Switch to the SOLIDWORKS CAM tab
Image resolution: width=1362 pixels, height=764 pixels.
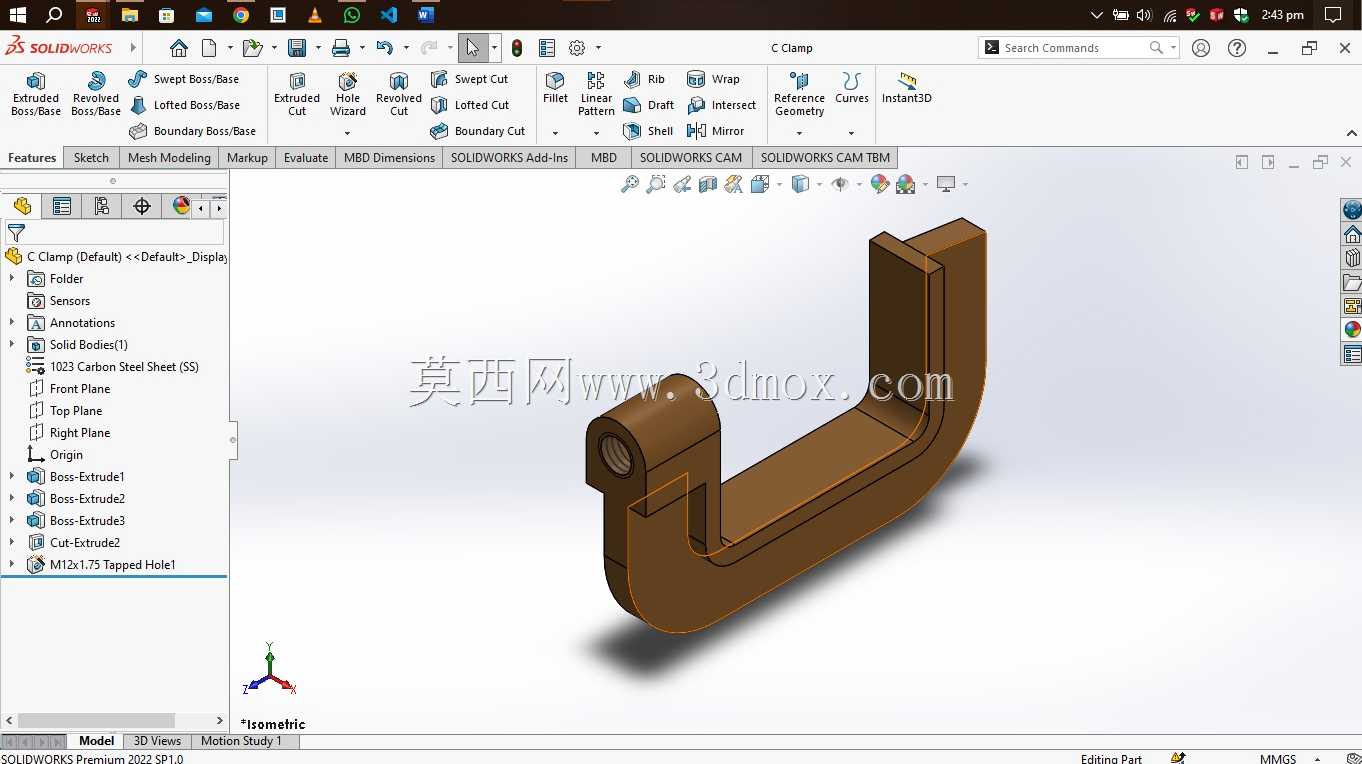click(691, 158)
